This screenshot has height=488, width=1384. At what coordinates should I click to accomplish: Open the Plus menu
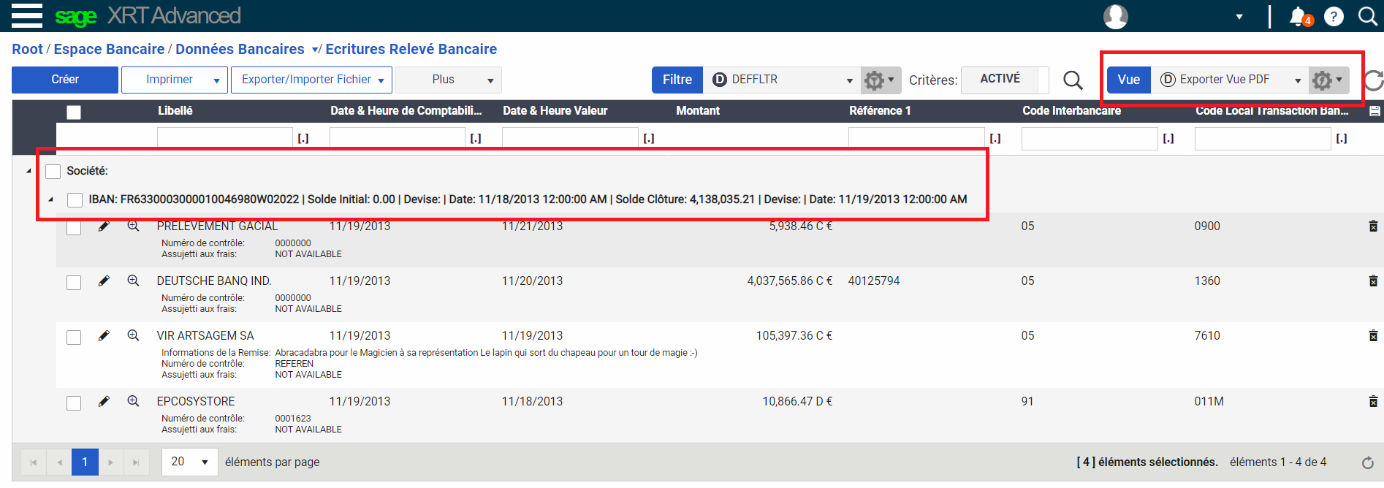449,80
